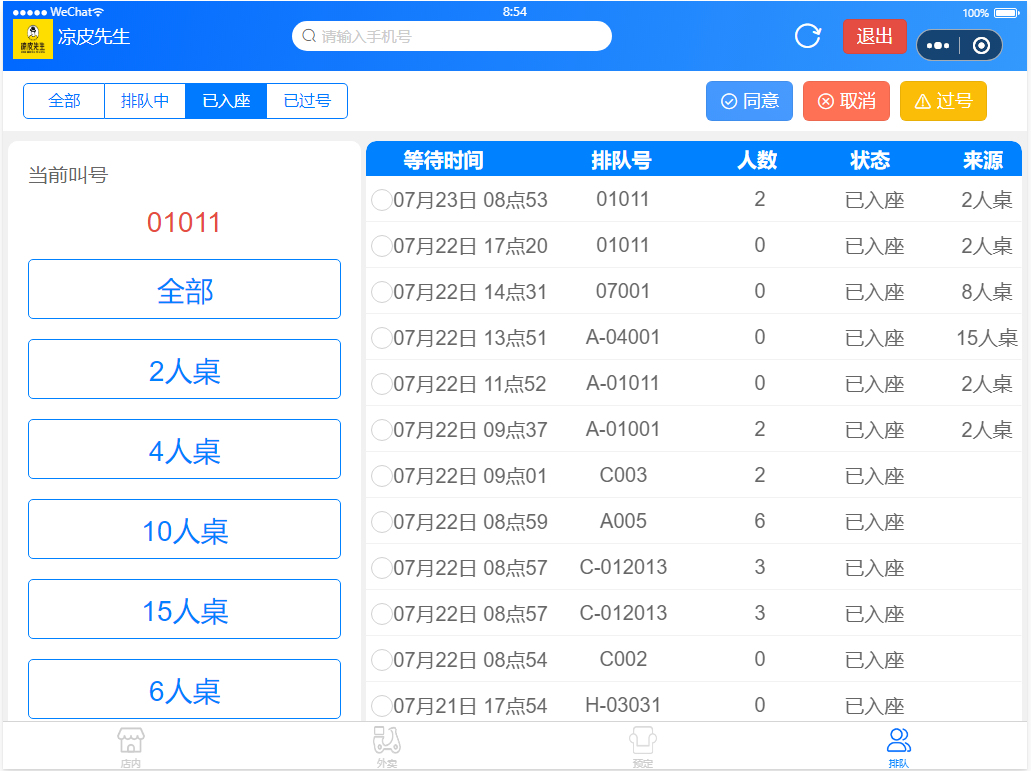Image resolution: width=1031 pixels, height=771 pixels.
Task: Switch to the 已入座 tab
Action: click(x=226, y=101)
